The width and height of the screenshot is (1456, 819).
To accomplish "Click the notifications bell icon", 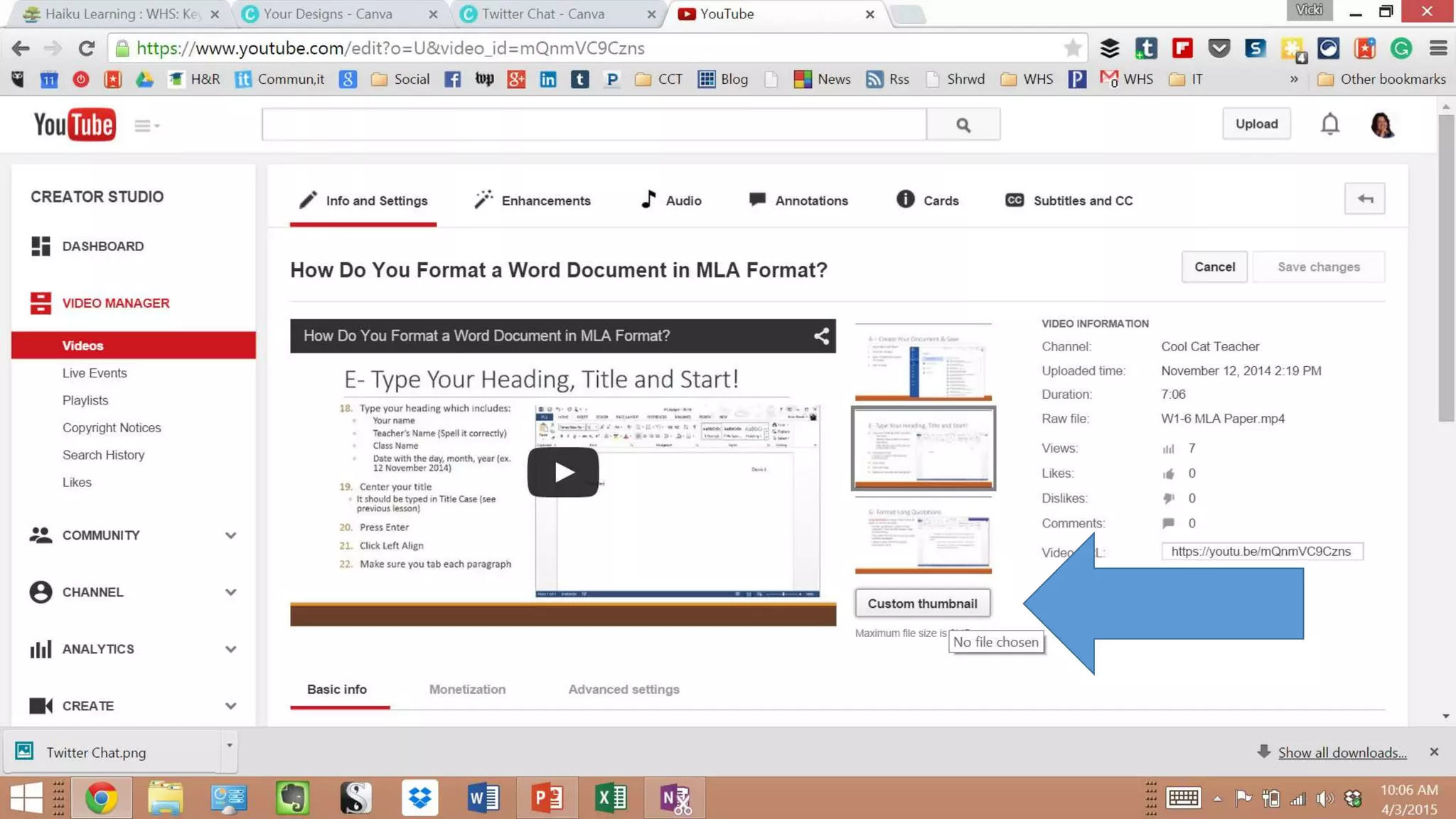I will [x=1329, y=124].
